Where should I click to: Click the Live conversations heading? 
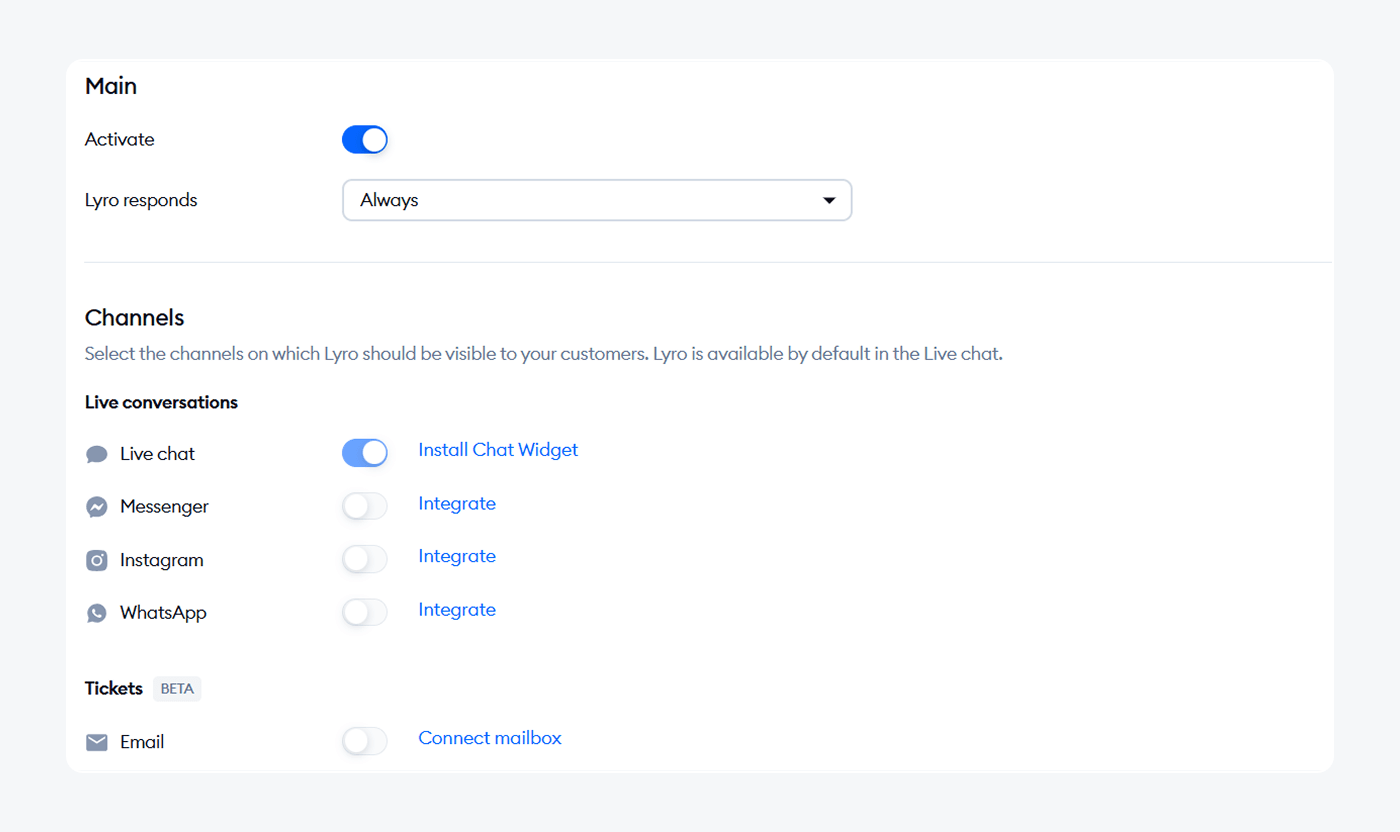click(161, 402)
